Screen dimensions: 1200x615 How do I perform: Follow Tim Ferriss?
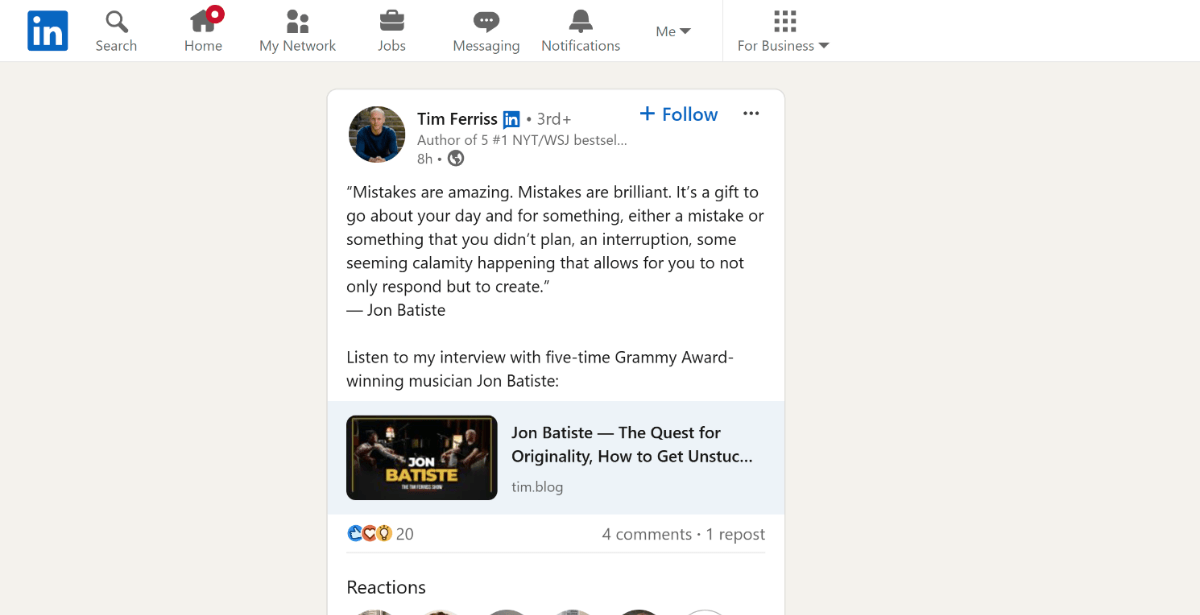pos(678,114)
